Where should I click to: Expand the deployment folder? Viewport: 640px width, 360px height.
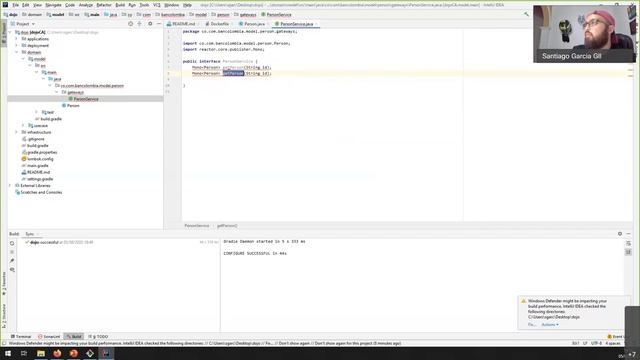coord(16,45)
